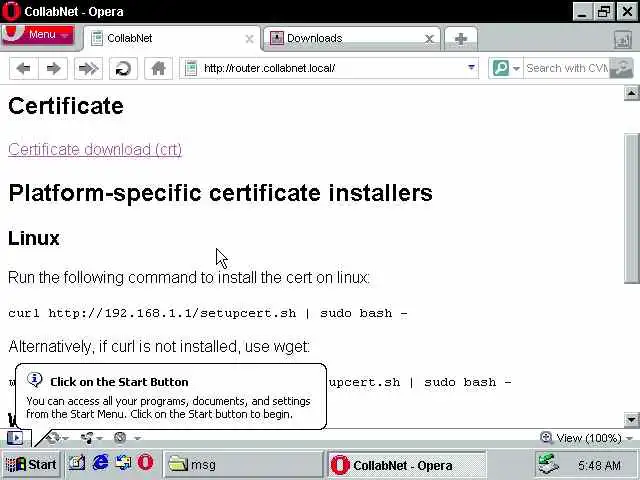640x480 pixels.
Task: Click 'Alternatively, if curl is not installed' text
Action: [x=159, y=347]
